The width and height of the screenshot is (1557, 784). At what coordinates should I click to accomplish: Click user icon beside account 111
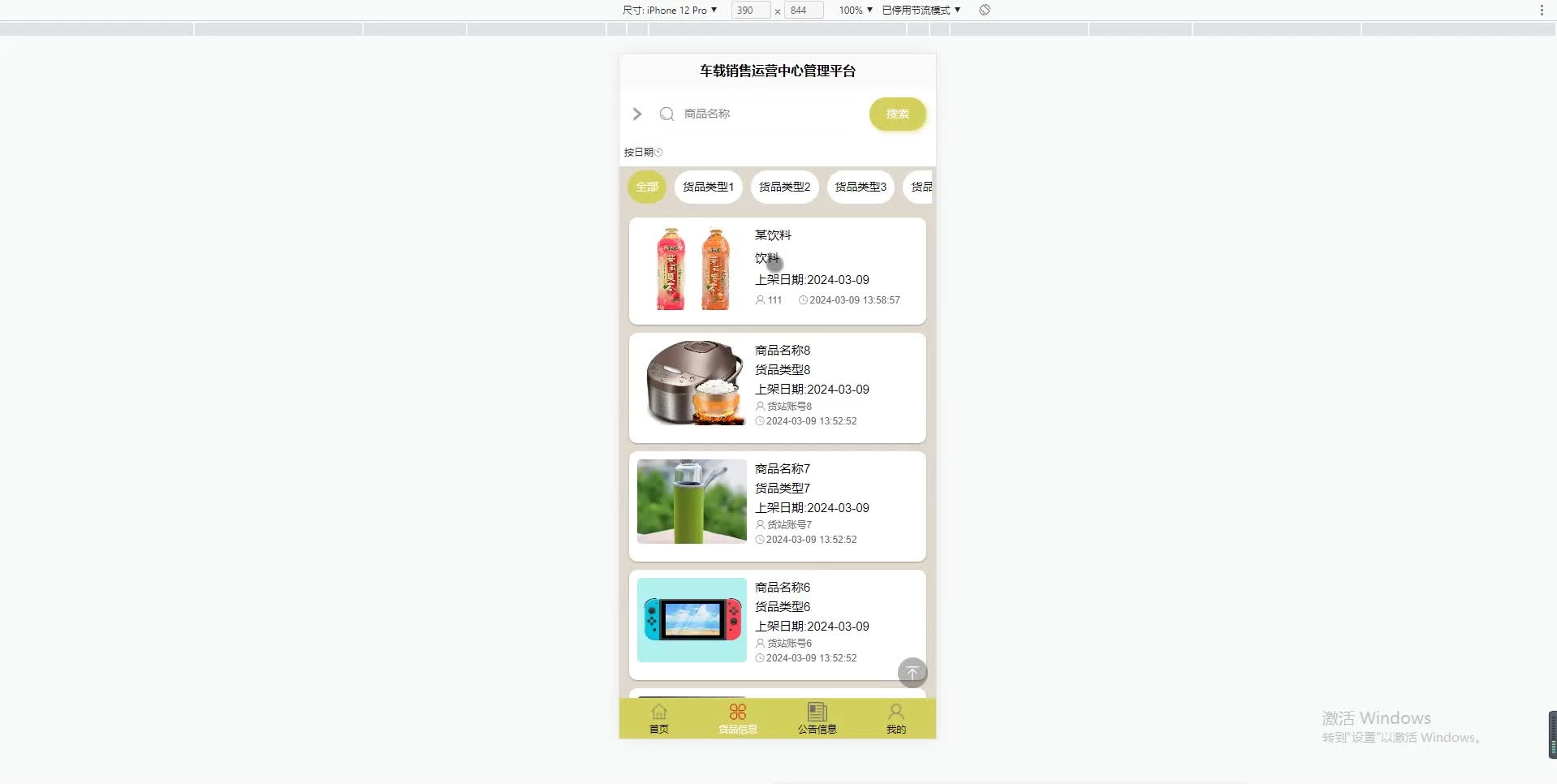coord(760,300)
